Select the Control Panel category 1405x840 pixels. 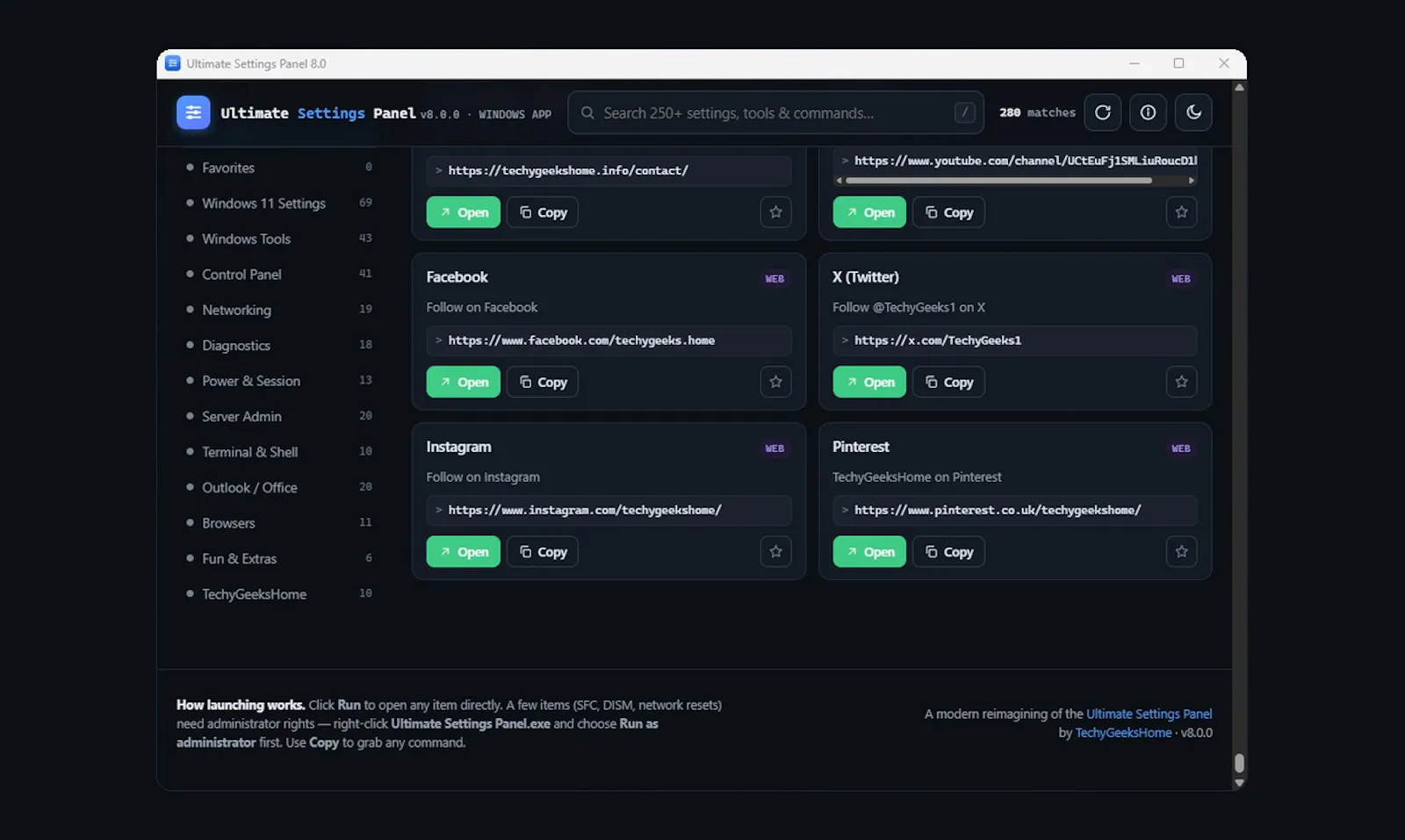[279, 274]
